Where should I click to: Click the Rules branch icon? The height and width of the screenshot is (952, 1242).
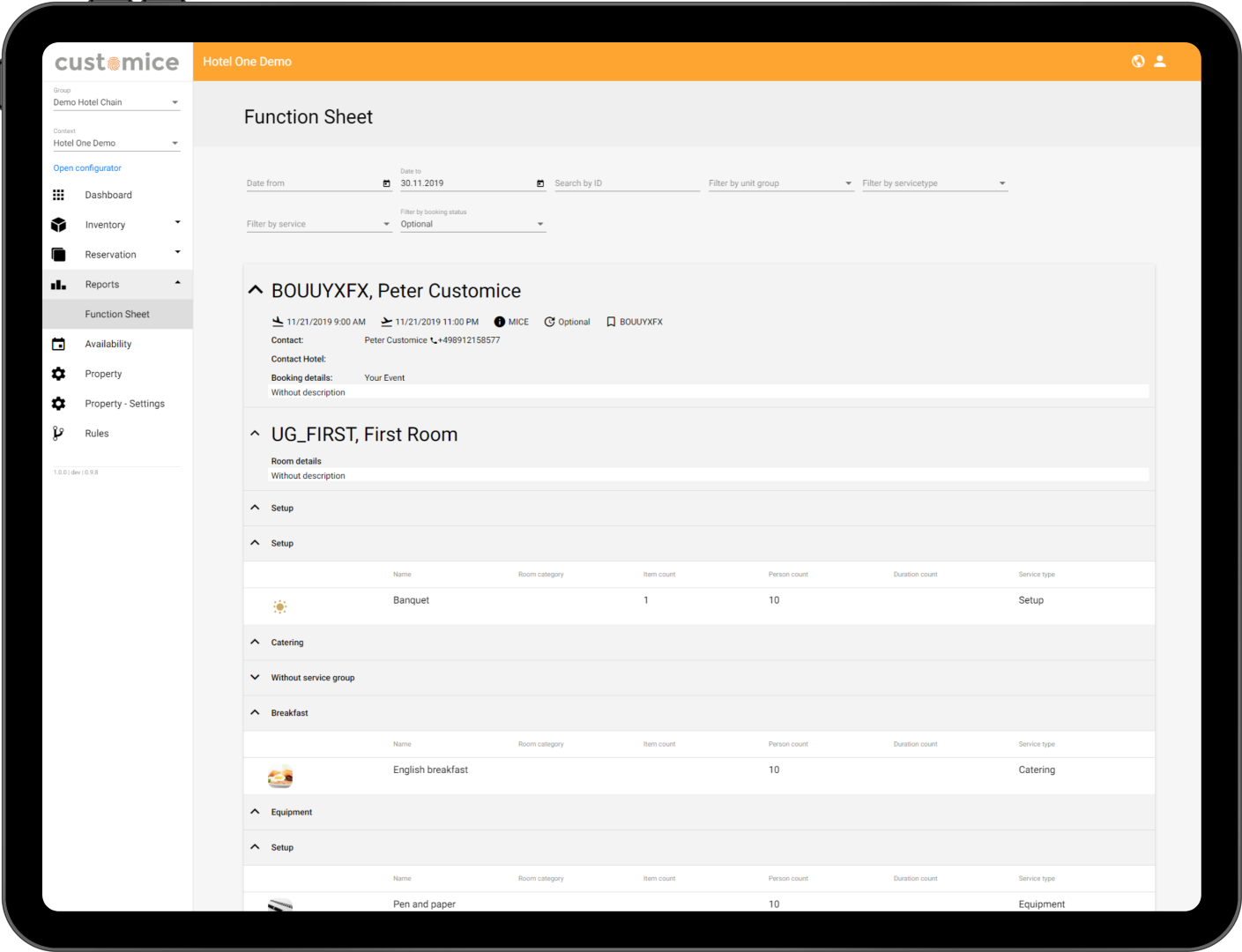coord(58,434)
